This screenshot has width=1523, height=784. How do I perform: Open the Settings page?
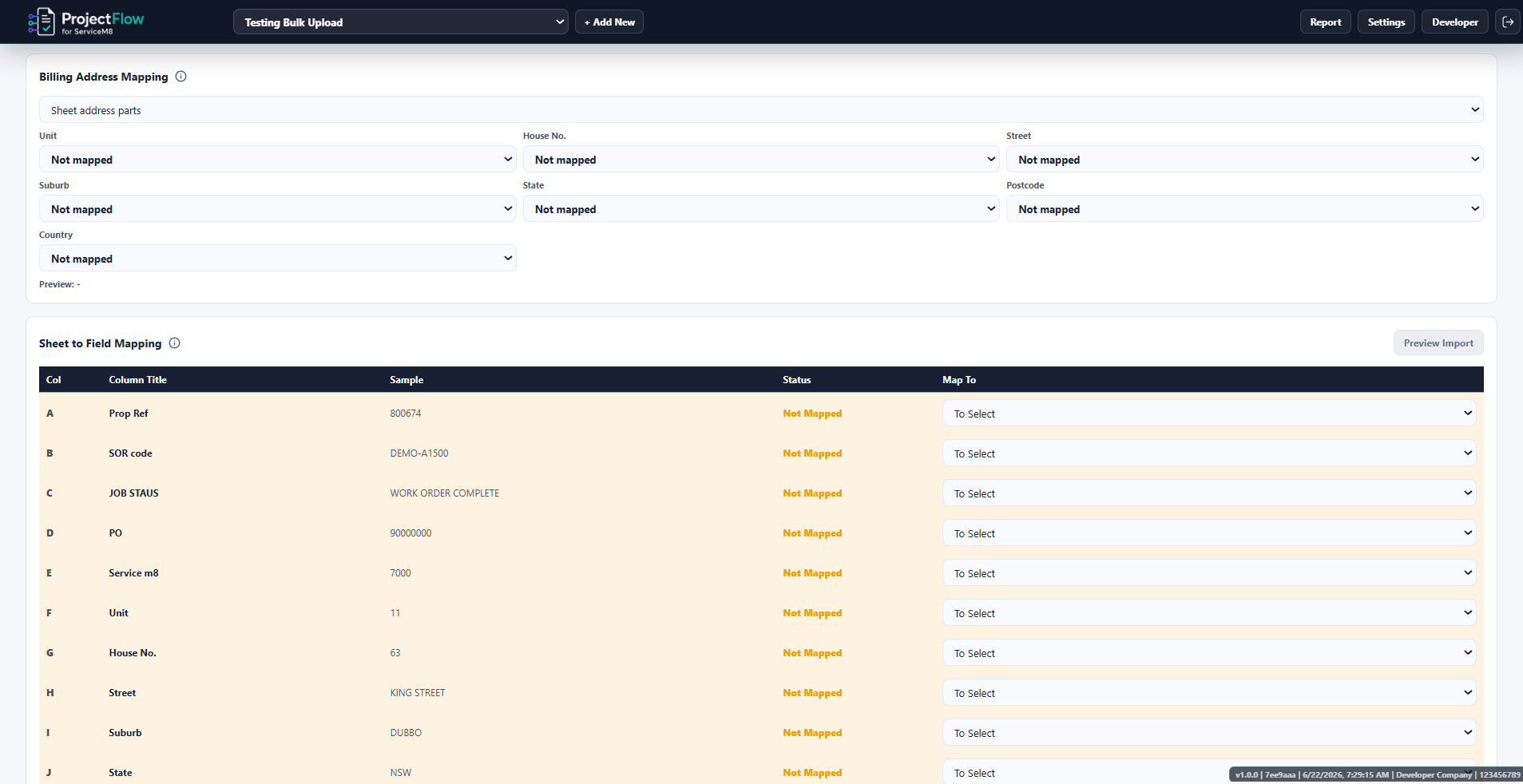pos(1386,22)
